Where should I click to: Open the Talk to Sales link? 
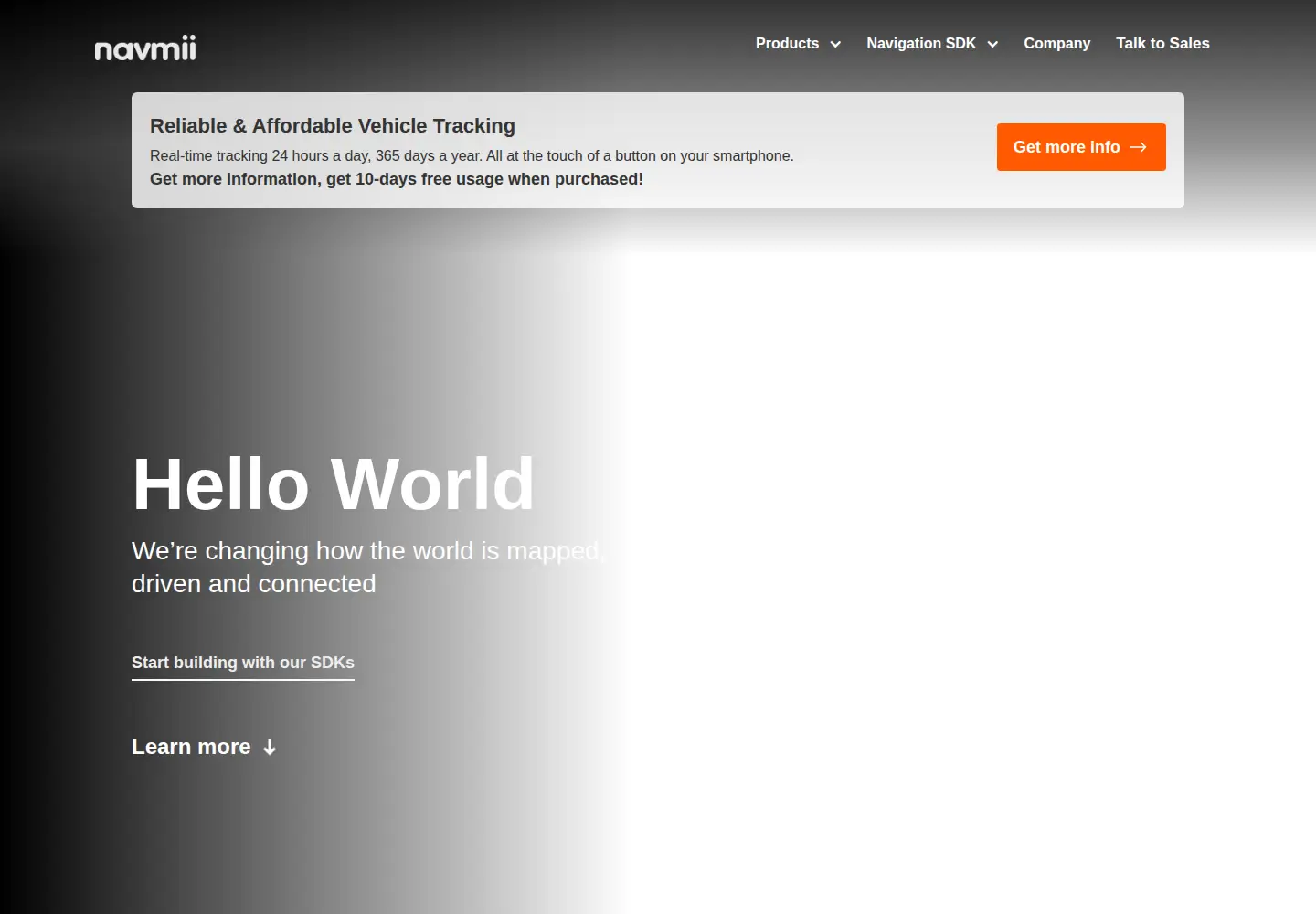[x=1162, y=44]
